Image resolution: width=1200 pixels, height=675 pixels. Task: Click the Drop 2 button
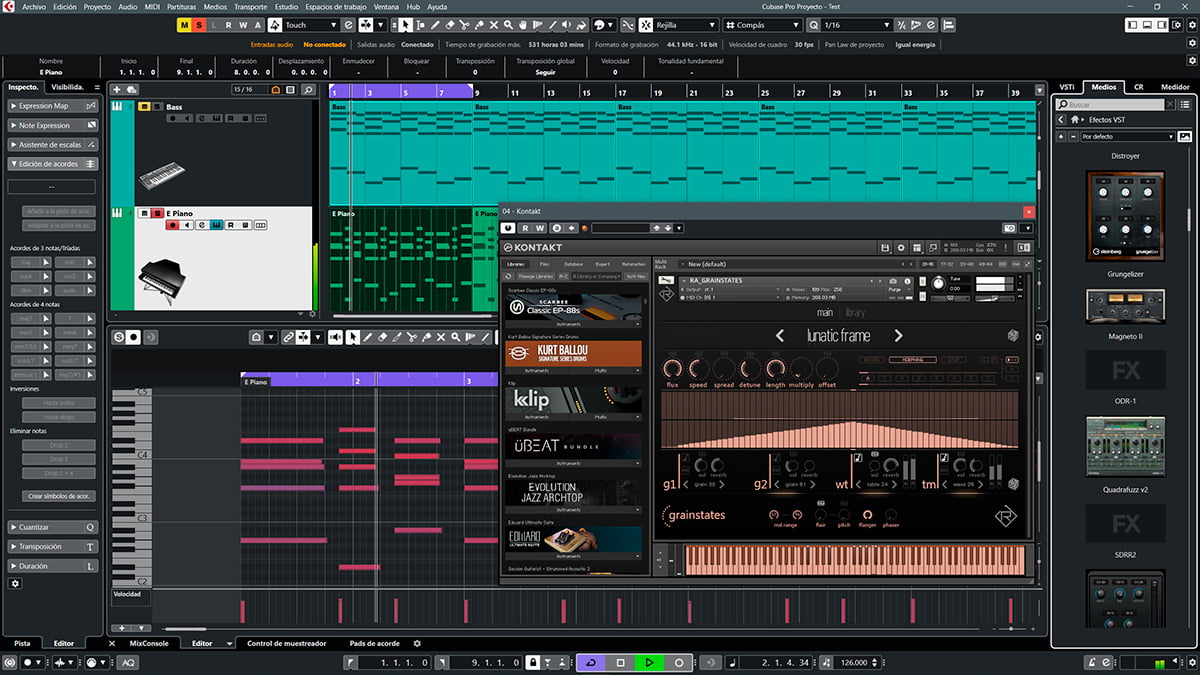tap(57, 446)
